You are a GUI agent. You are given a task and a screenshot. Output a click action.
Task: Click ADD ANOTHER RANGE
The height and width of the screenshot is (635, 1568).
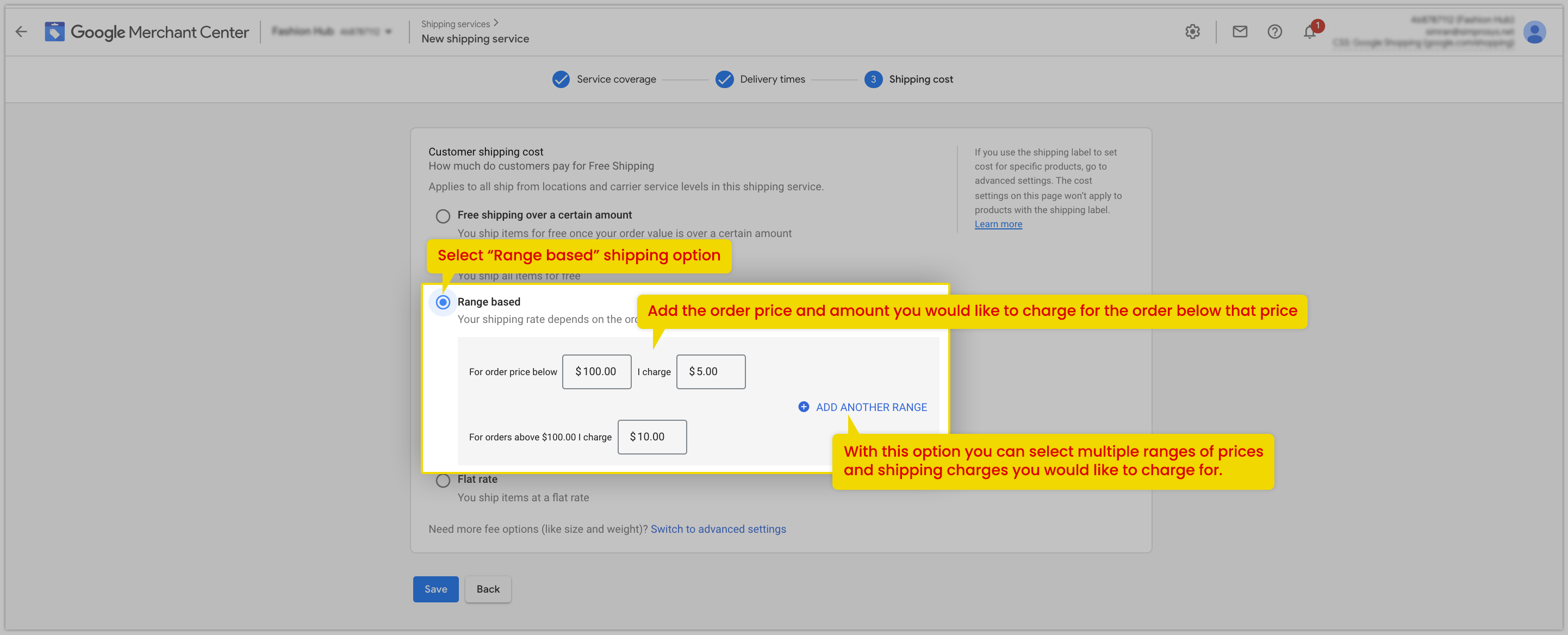(x=862, y=407)
